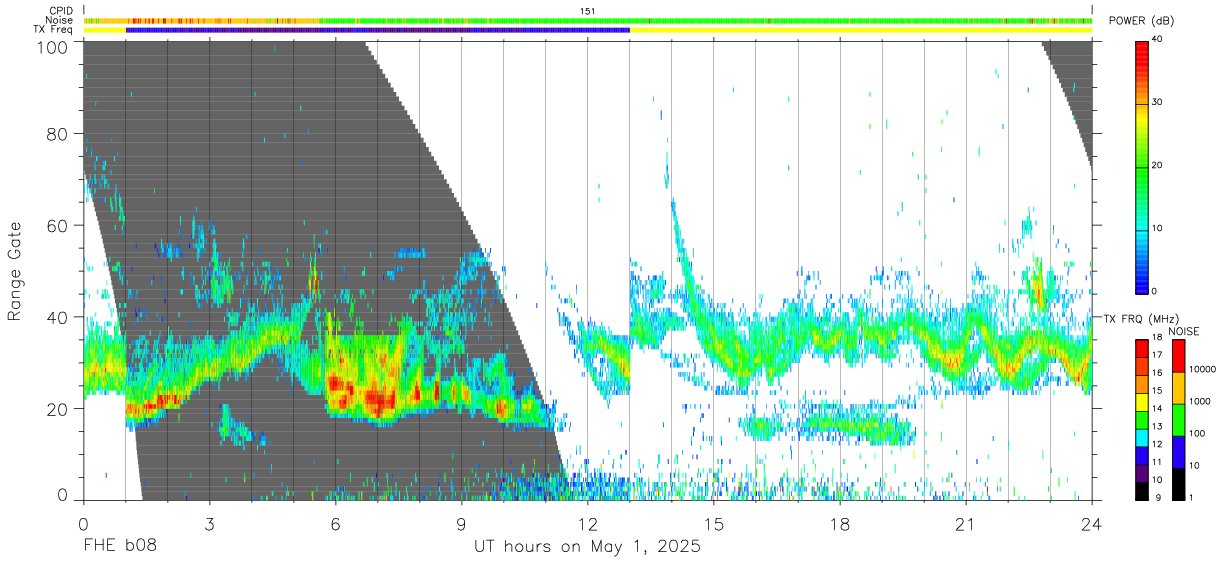Click the x-axis hour label 12

[588, 524]
